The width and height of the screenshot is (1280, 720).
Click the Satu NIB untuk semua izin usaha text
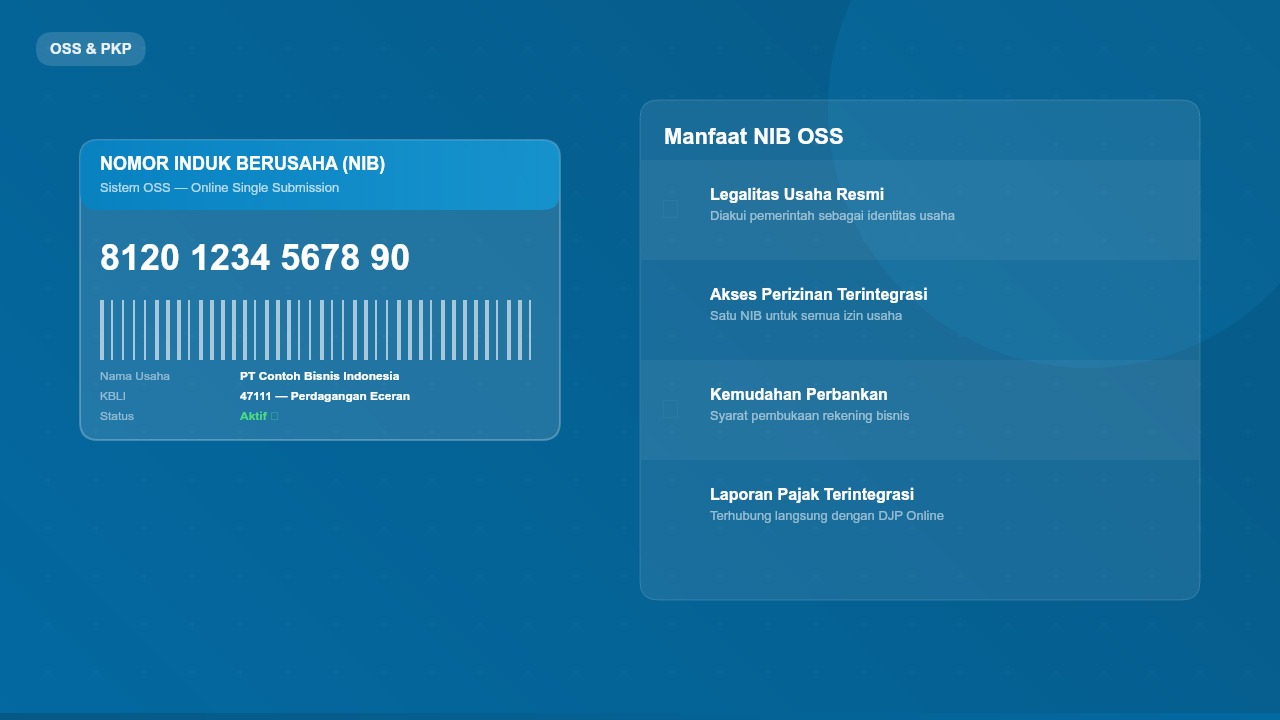806,316
